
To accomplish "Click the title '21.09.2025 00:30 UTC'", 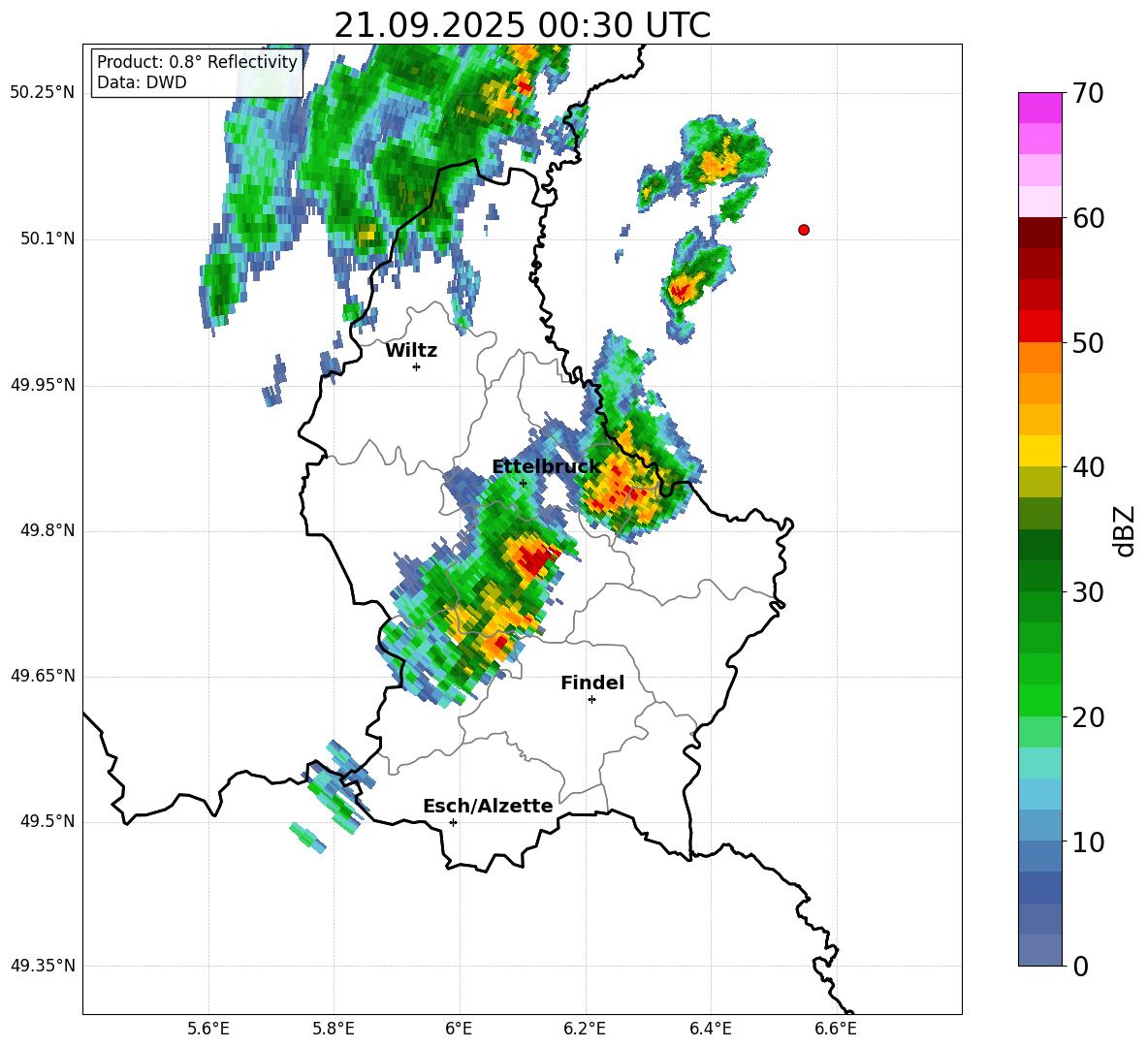I will [x=522, y=25].
